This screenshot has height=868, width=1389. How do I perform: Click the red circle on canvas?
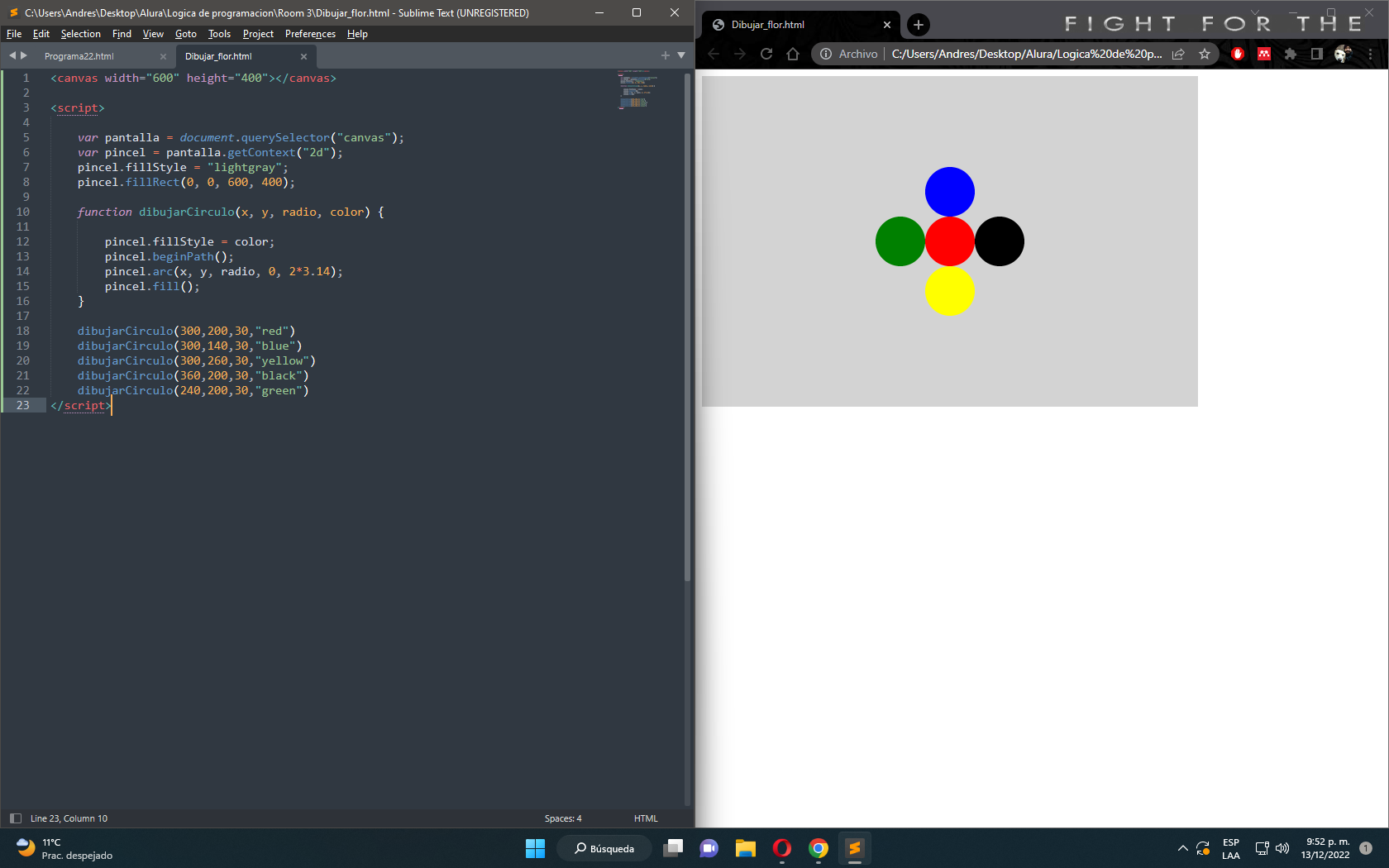point(950,241)
